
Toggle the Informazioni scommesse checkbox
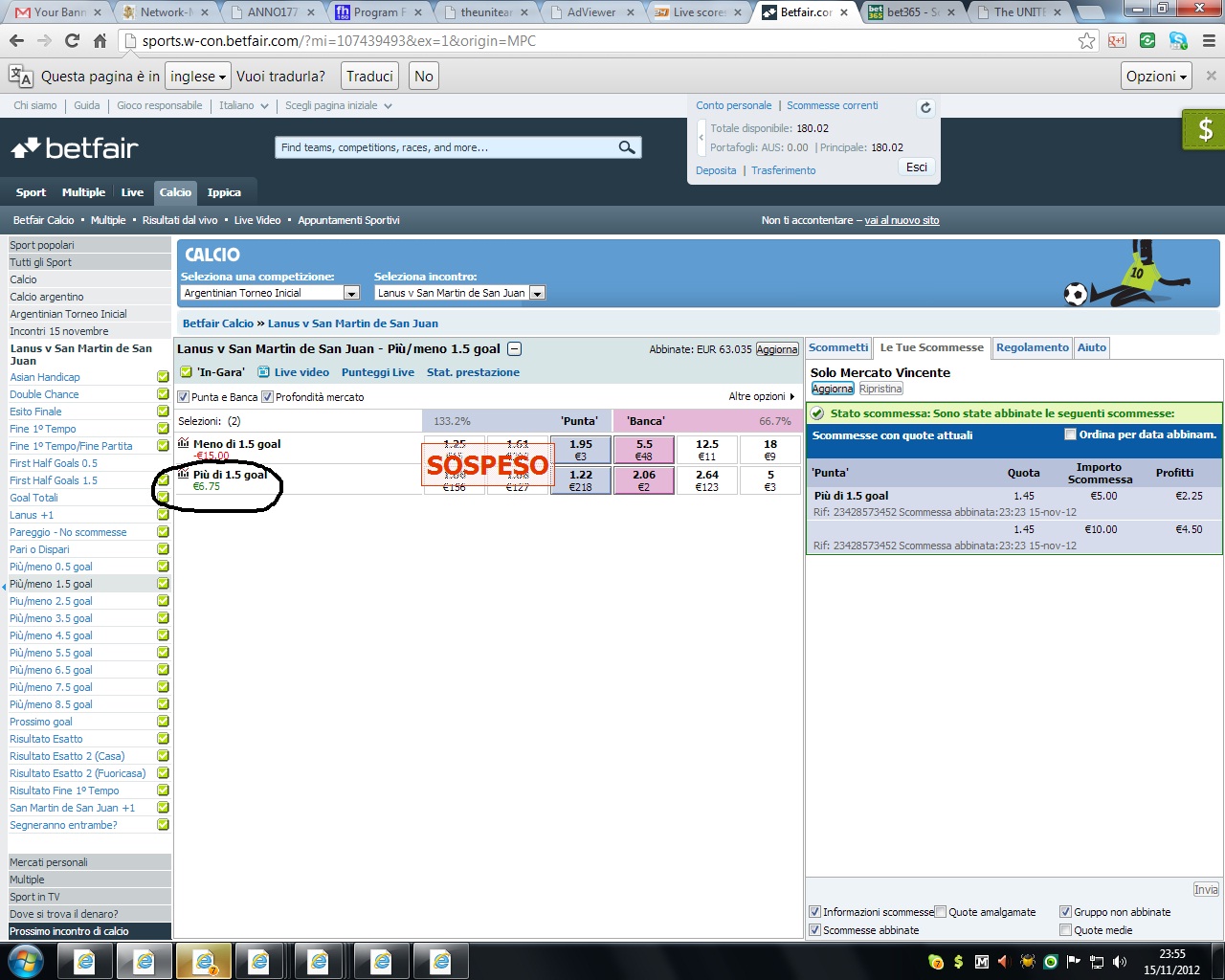click(x=815, y=912)
